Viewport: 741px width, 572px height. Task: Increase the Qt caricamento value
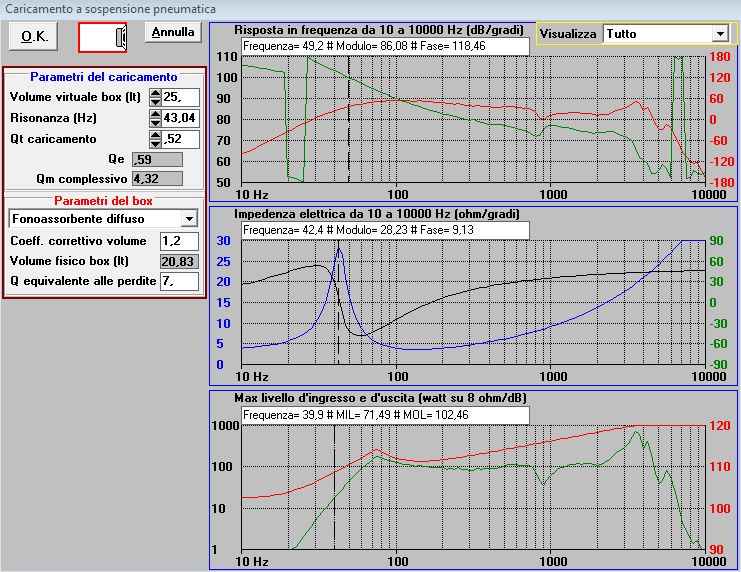tap(155, 135)
